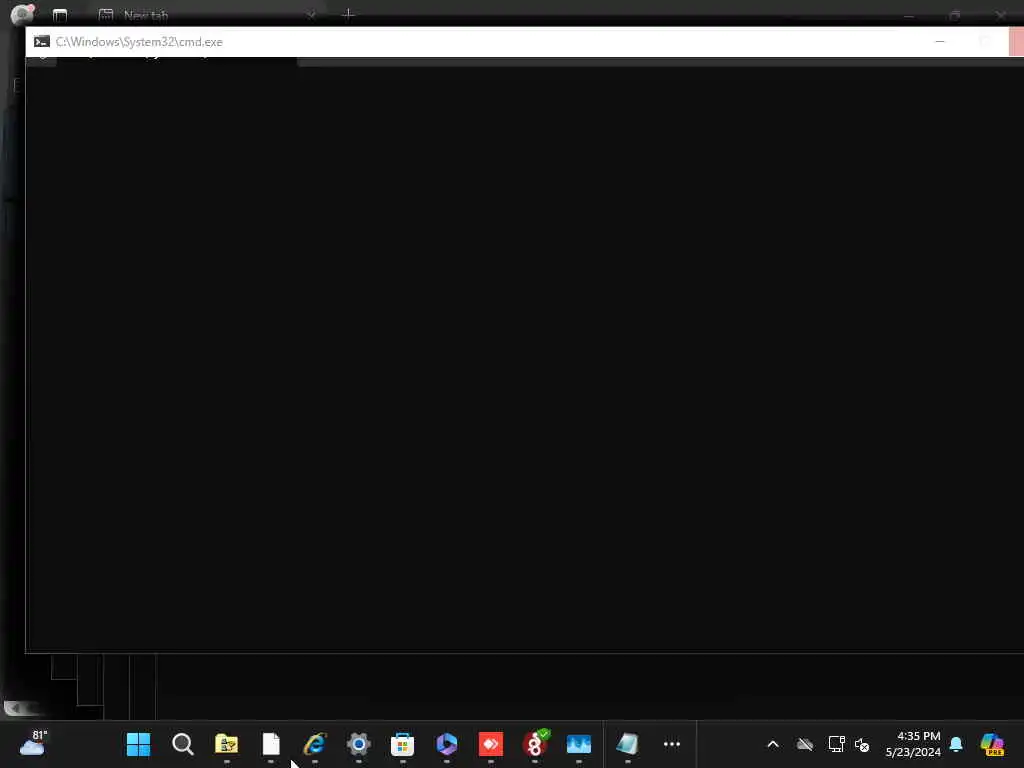This screenshot has height=768, width=1024.
Task: Open File Explorer from the taskbar
Action: click(227, 744)
